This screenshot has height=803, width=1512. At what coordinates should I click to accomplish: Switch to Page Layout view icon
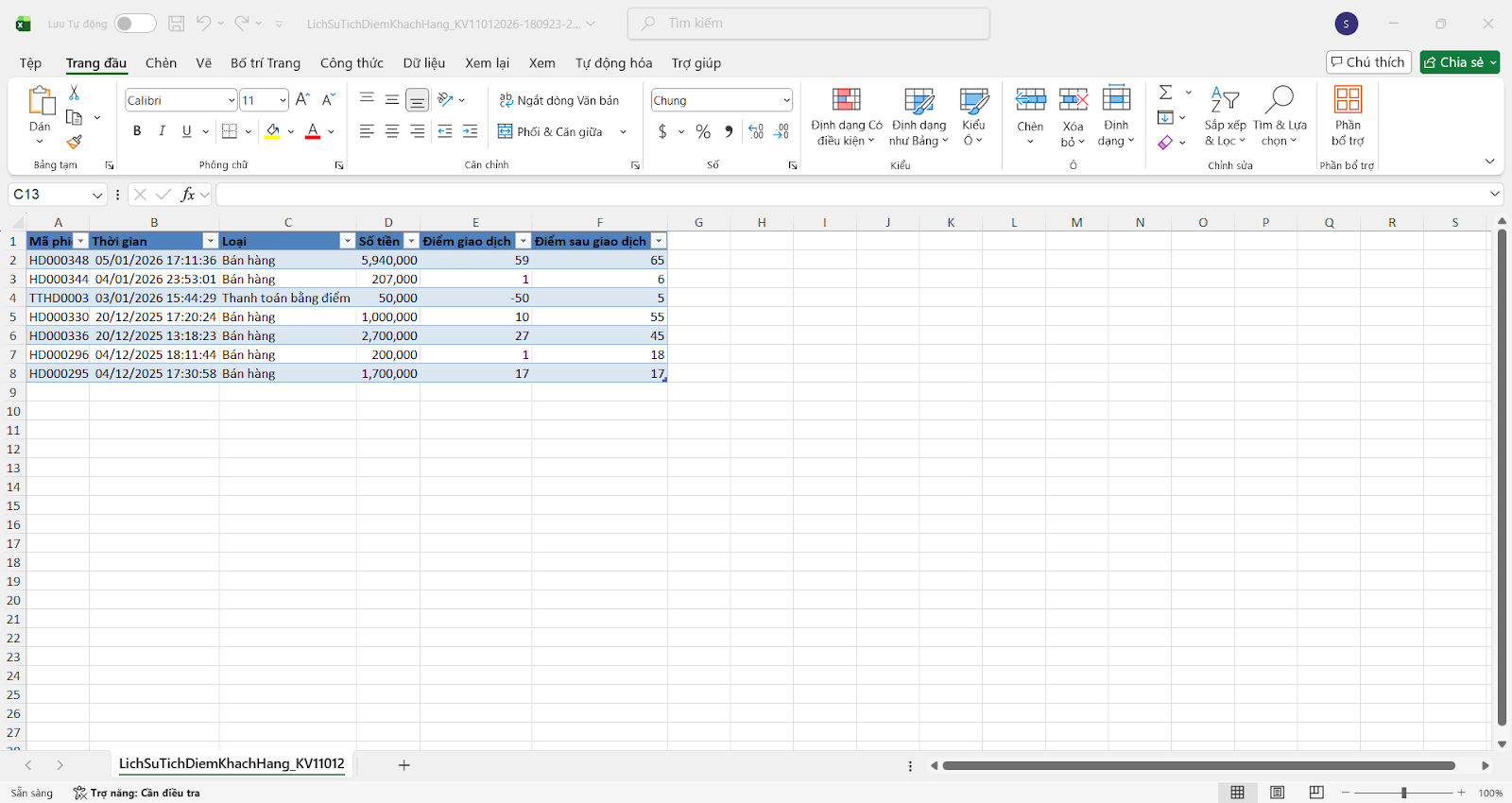pos(1277,793)
